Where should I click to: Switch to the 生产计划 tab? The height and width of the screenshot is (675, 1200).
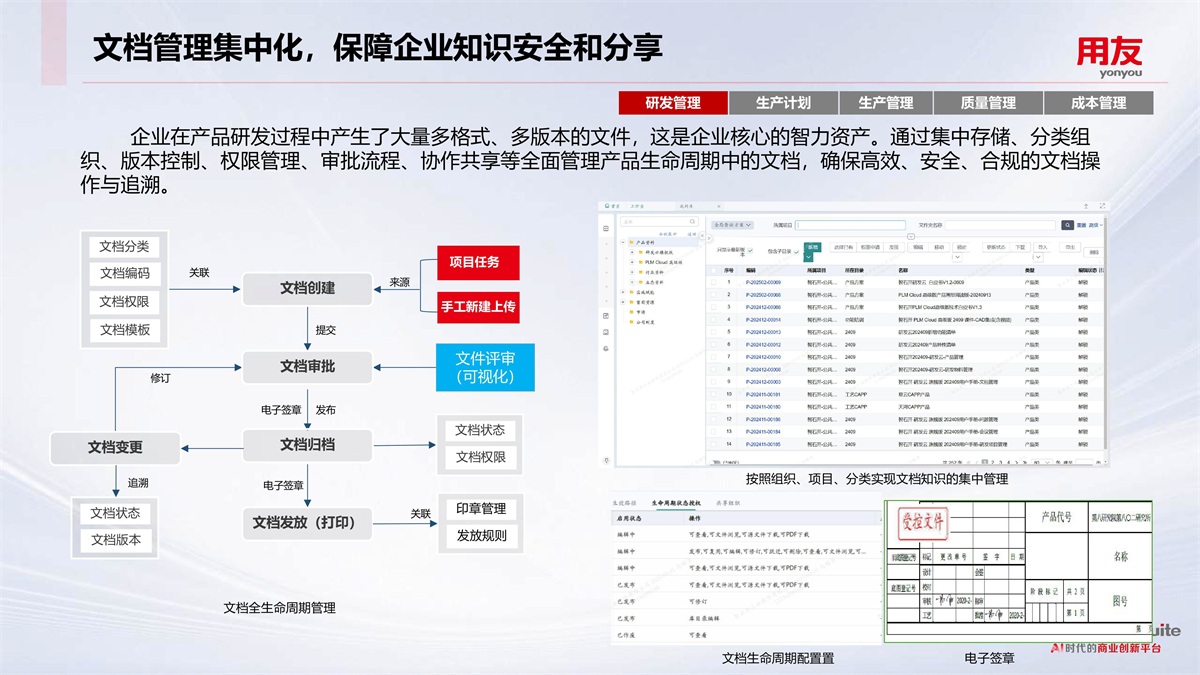(x=783, y=103)
